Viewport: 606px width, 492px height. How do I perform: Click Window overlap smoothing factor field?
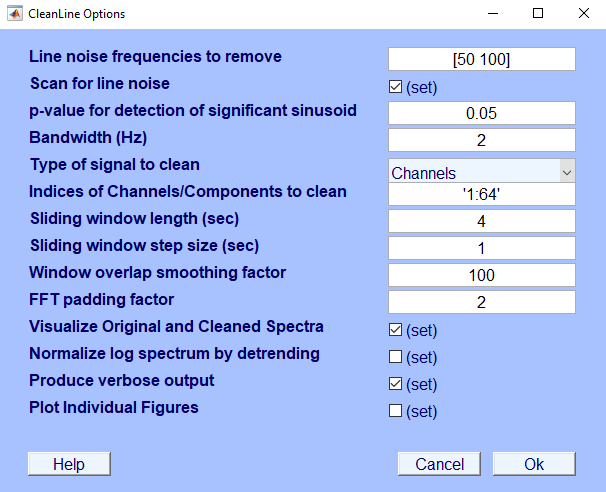click(481, 275)
